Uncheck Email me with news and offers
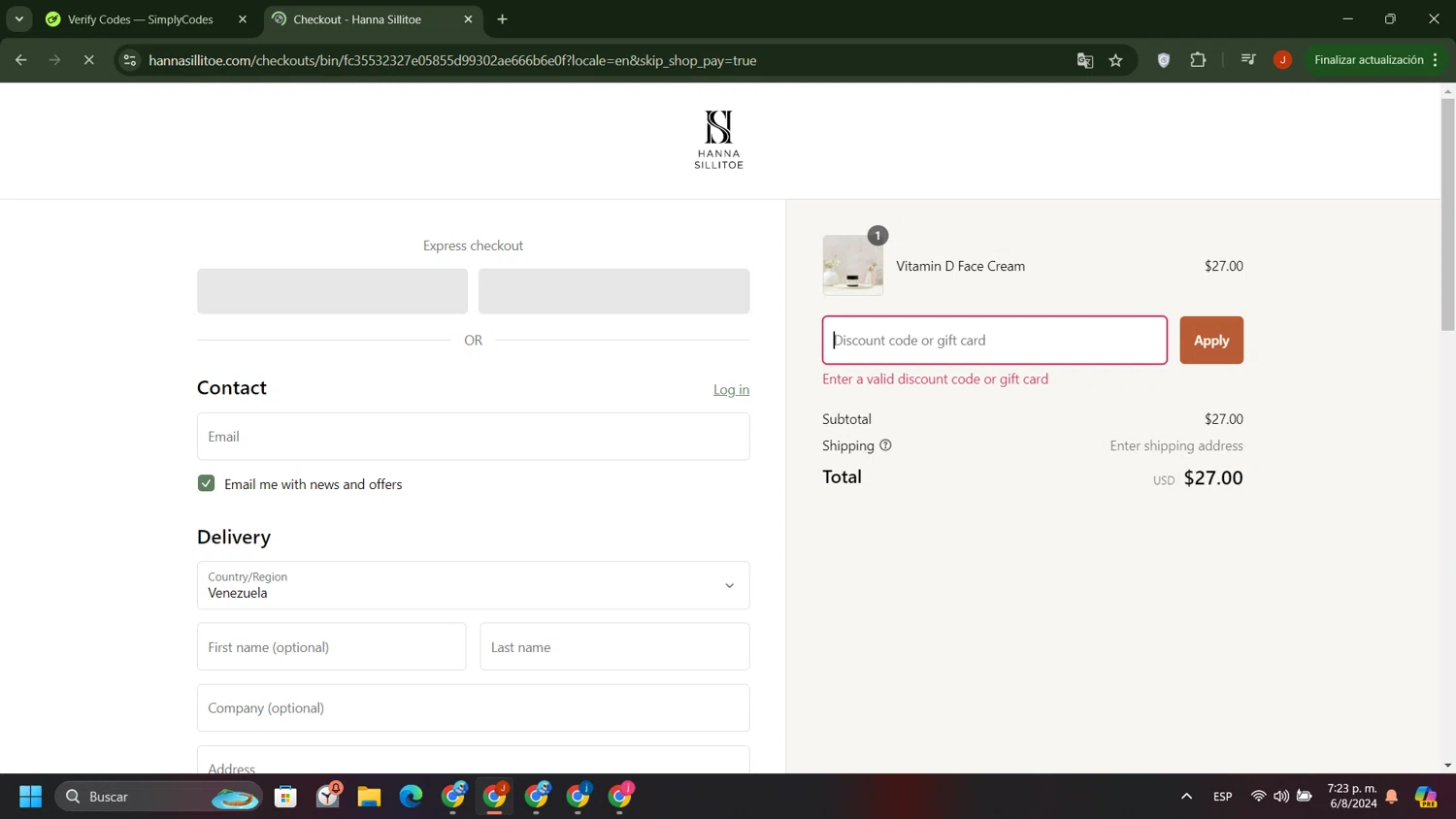1456x819 pixels. pos(206,483)
